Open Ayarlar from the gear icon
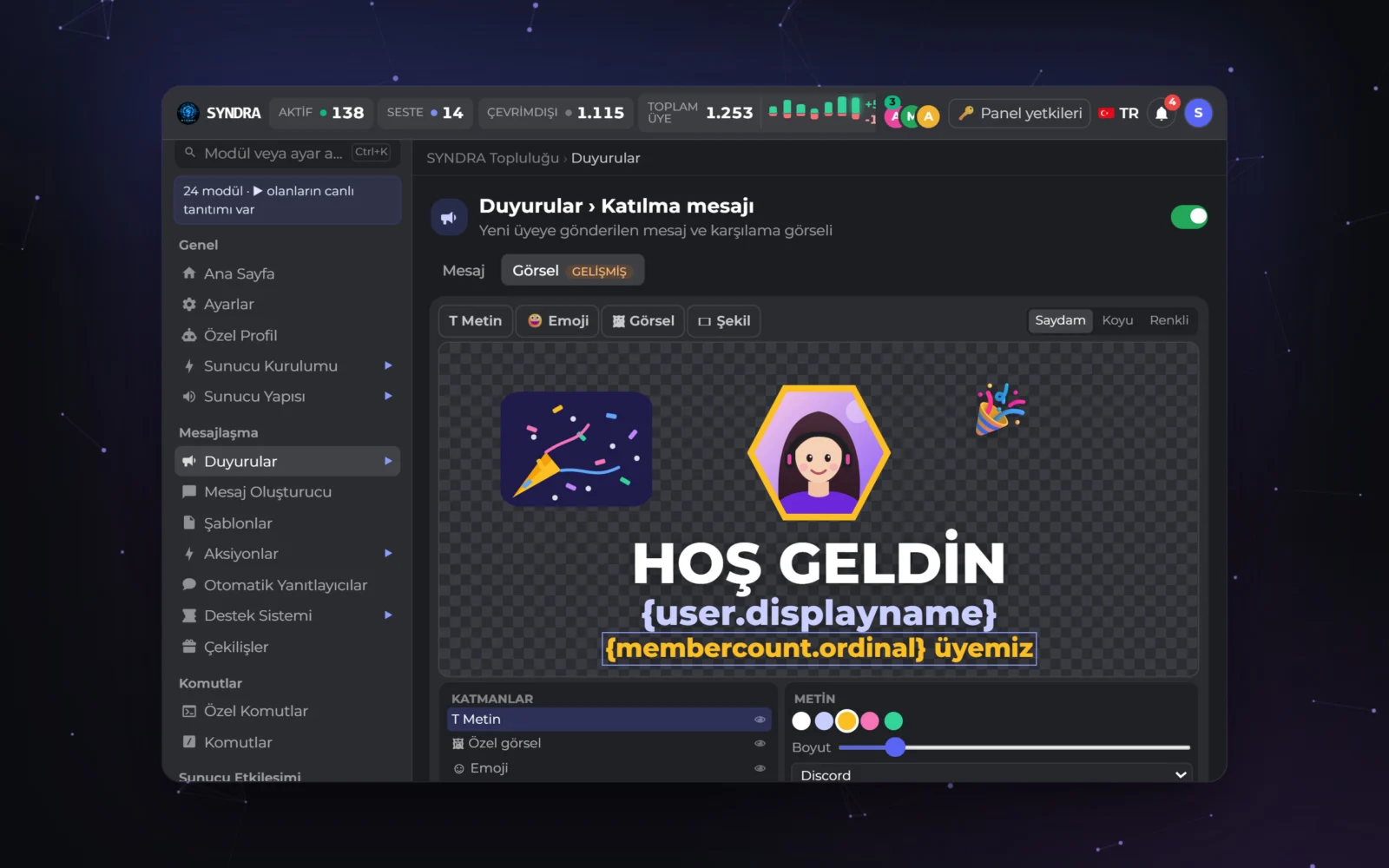This screenshot has width=1389, height=868. (189, 305)
